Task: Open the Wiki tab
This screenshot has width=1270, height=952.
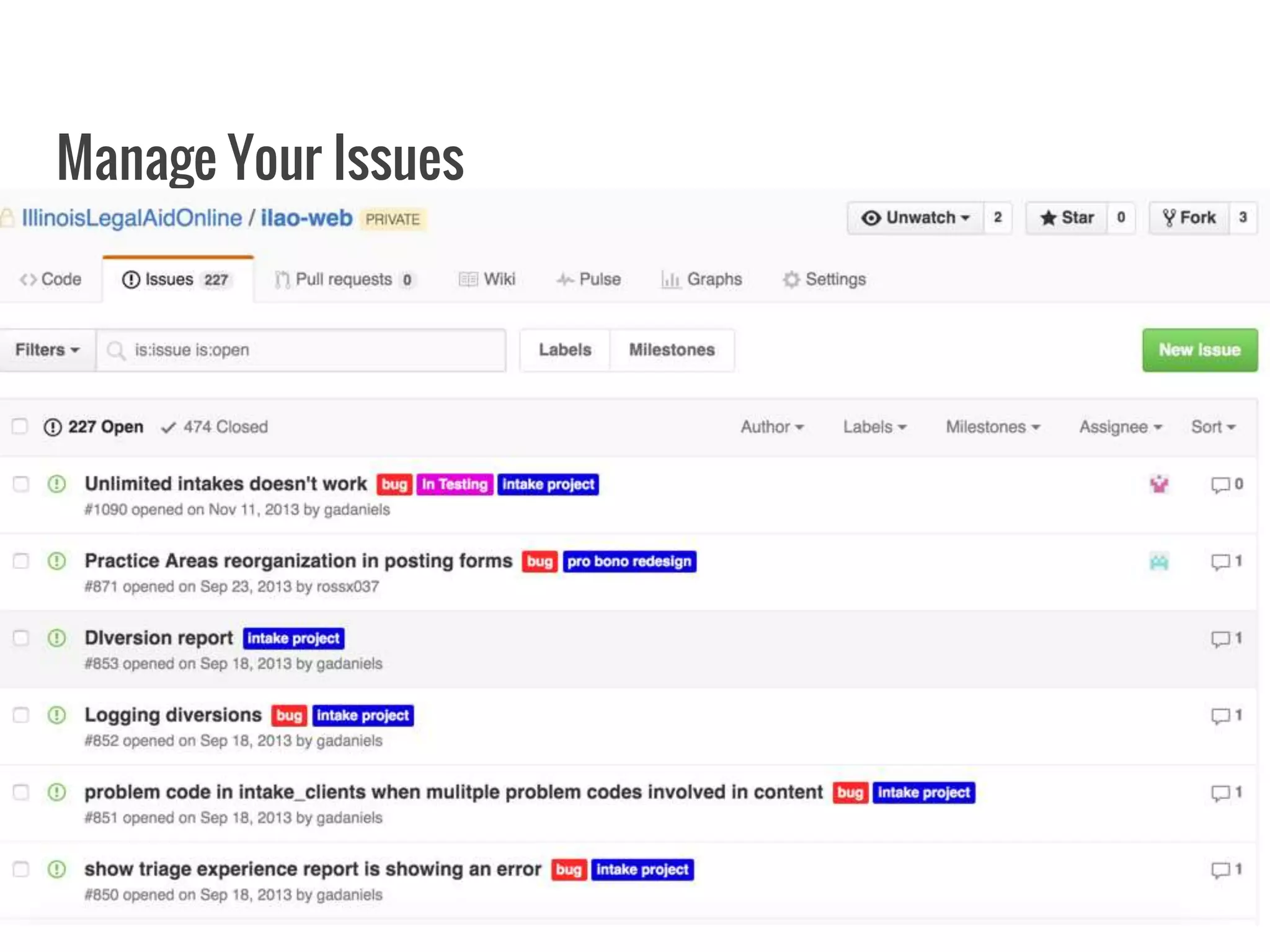Action: pyautogui.click(x=487, y=280)
